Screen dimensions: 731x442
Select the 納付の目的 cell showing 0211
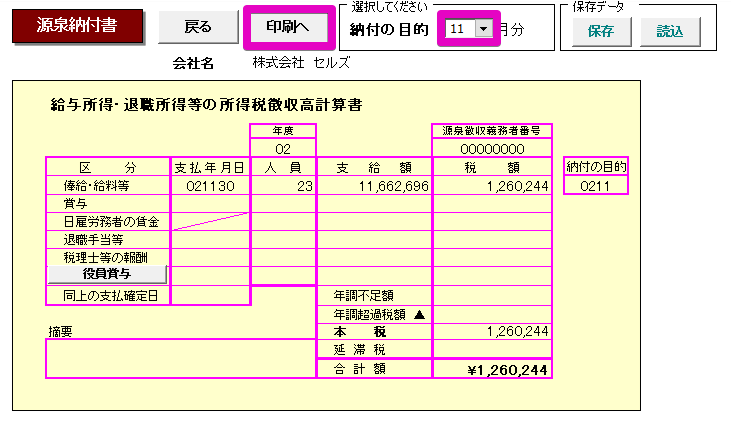pos(596,185)
